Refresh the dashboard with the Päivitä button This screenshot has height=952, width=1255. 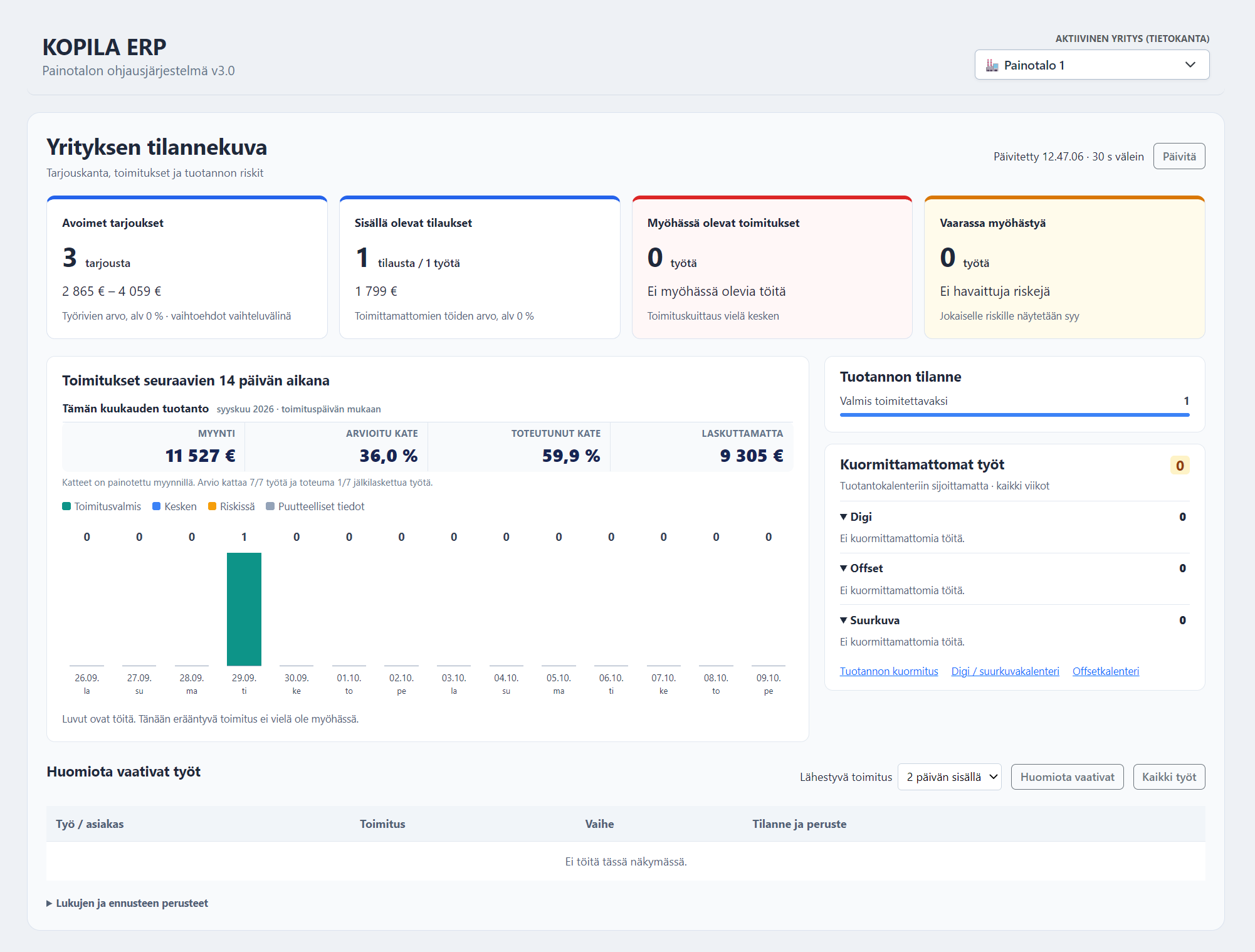pos(1179,157)
